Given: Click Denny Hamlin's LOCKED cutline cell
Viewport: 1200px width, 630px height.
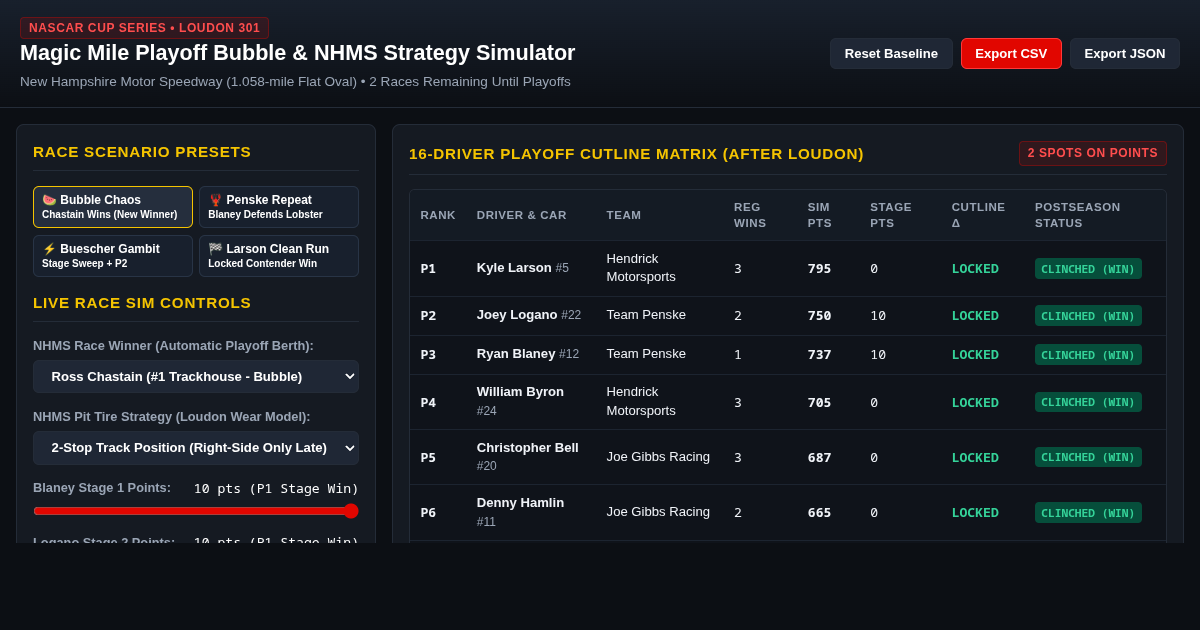Looking at the screenshot, I should point(975,513).
